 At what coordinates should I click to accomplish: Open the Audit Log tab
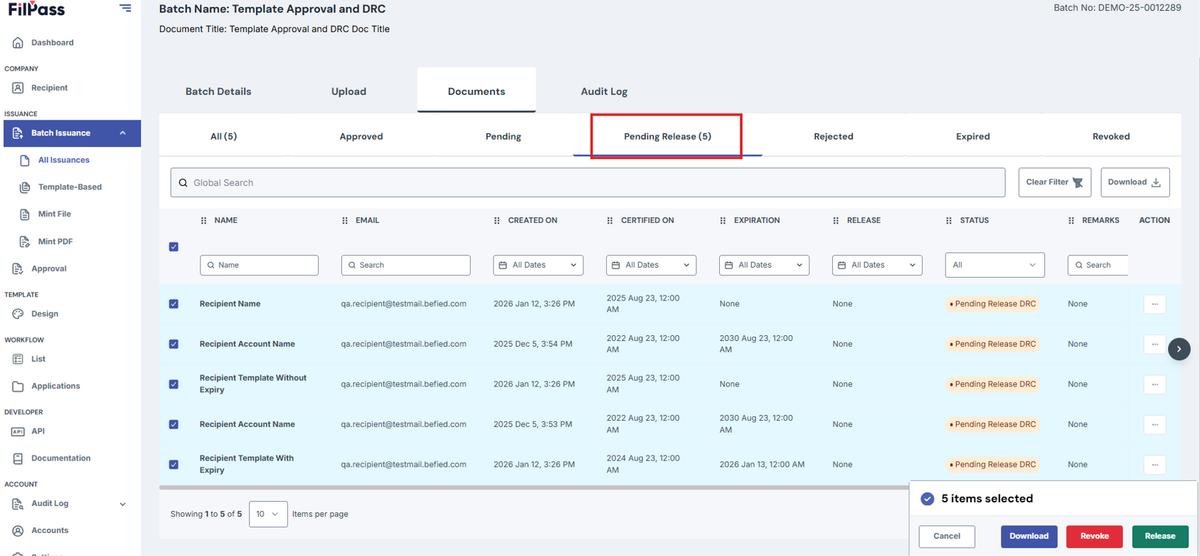[x=604, y=91]
